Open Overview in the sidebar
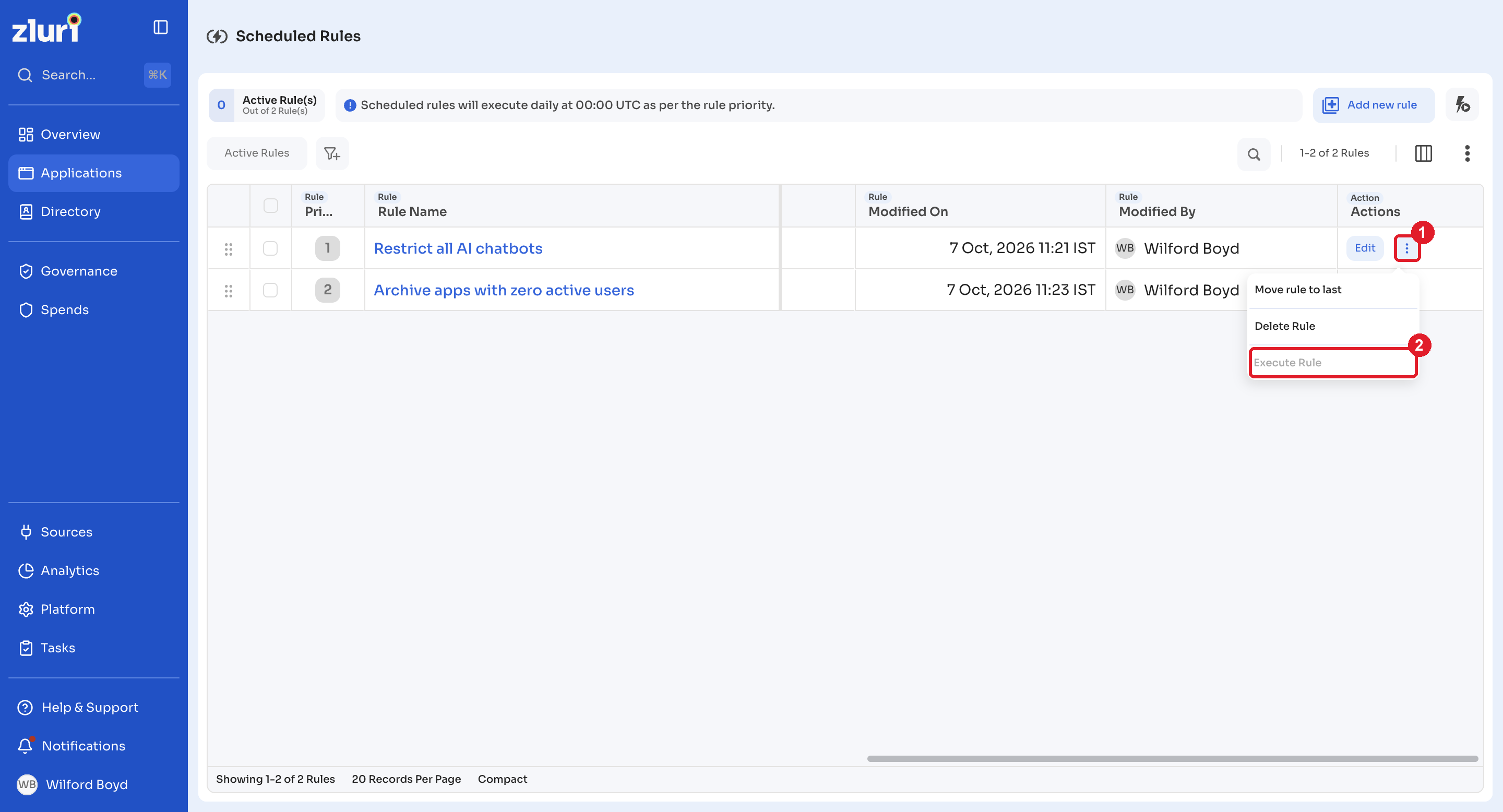 coord(93,135)
